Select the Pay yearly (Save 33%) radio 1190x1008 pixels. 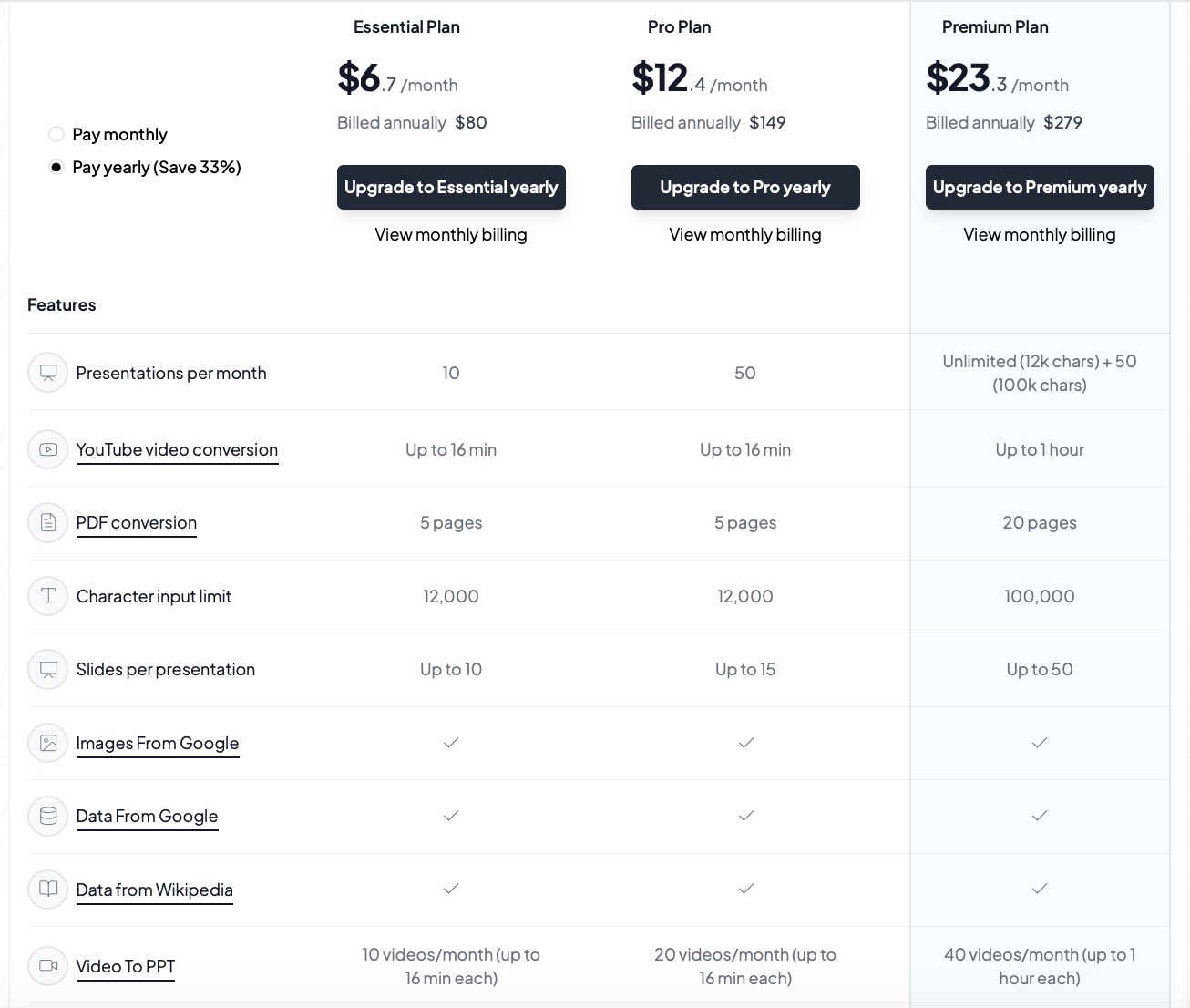56,167
